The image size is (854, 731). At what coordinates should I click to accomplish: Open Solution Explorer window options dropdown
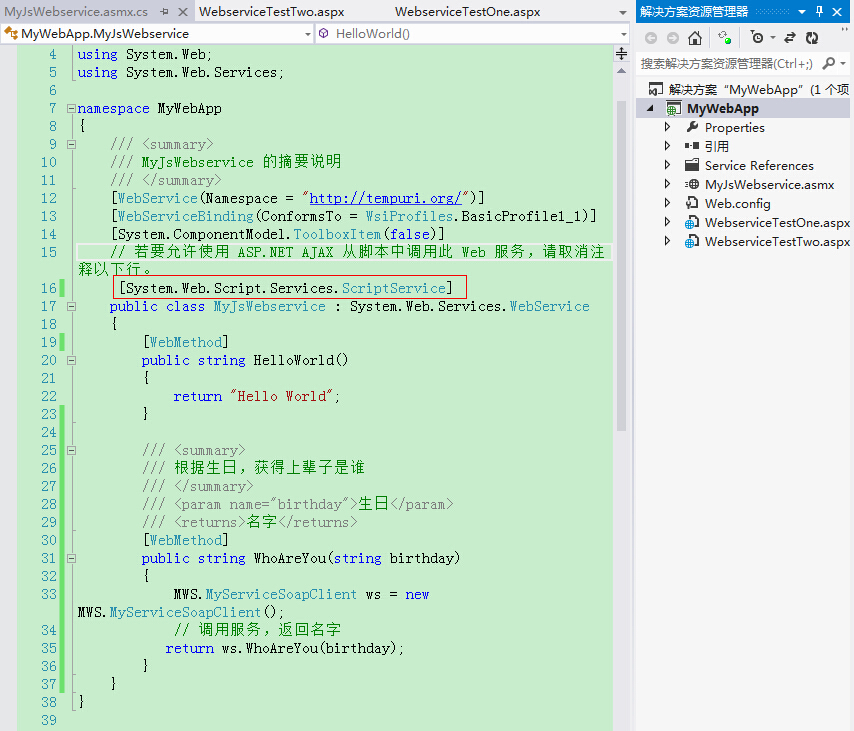[802, 11]
